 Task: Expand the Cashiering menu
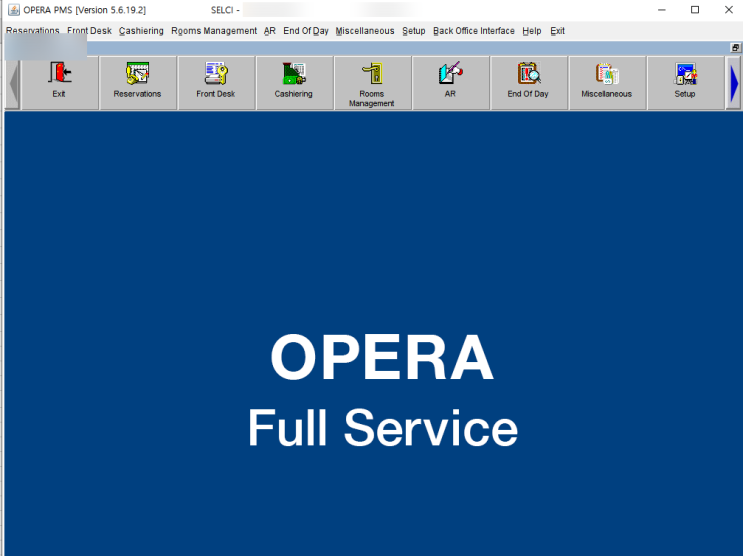[141, 31]
